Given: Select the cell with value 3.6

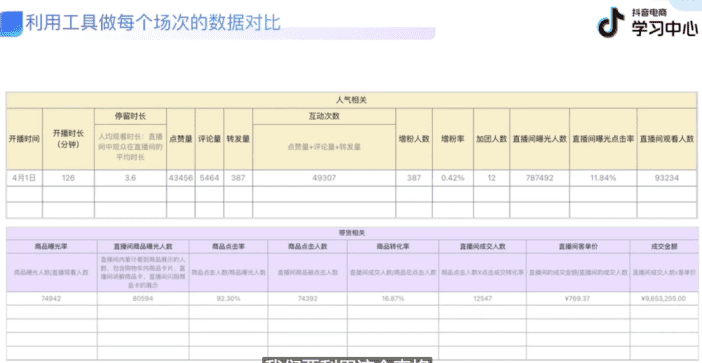Looking at the screenshot, I should (130, 178).
